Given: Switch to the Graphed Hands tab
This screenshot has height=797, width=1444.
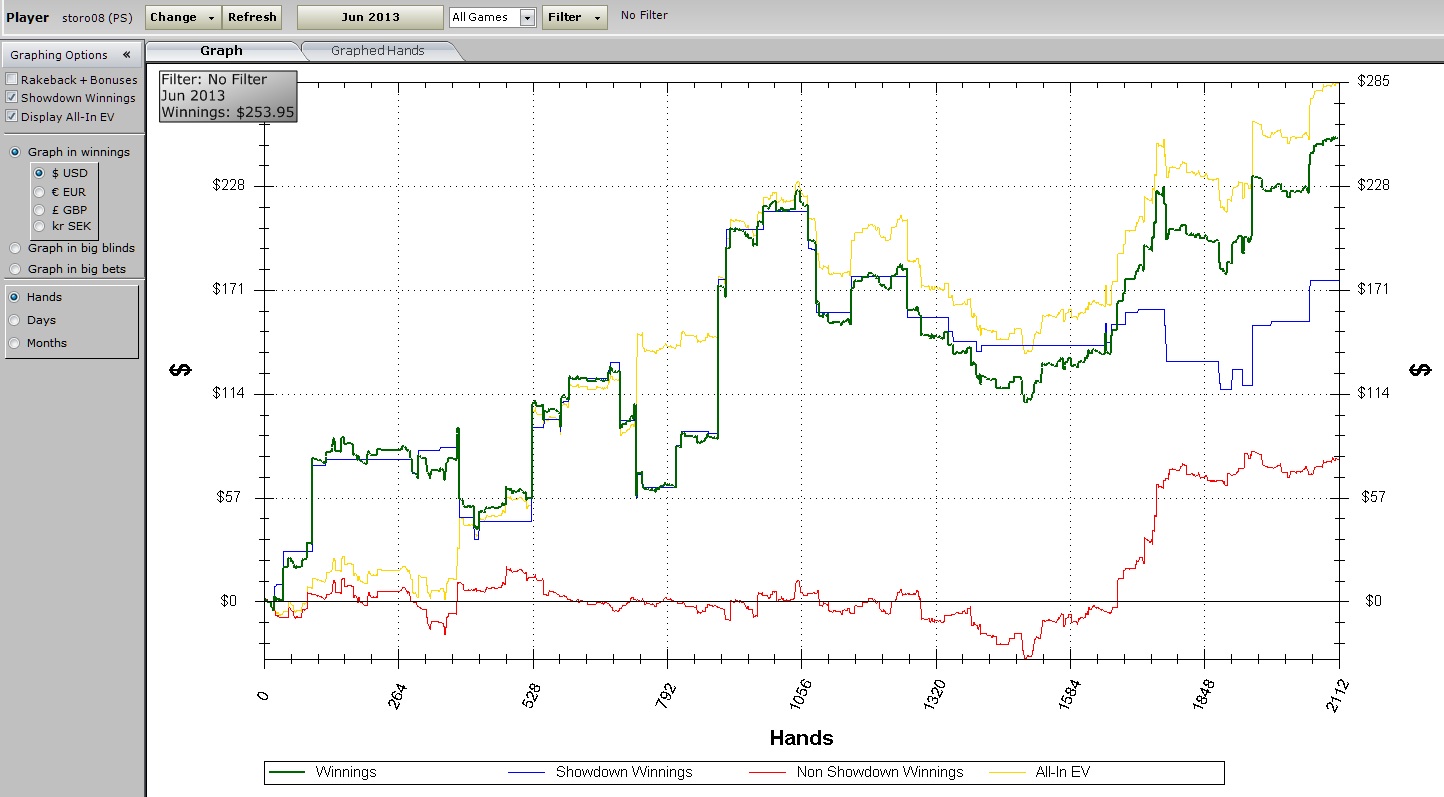Looking at the screenshot, I should click(377, 51).
